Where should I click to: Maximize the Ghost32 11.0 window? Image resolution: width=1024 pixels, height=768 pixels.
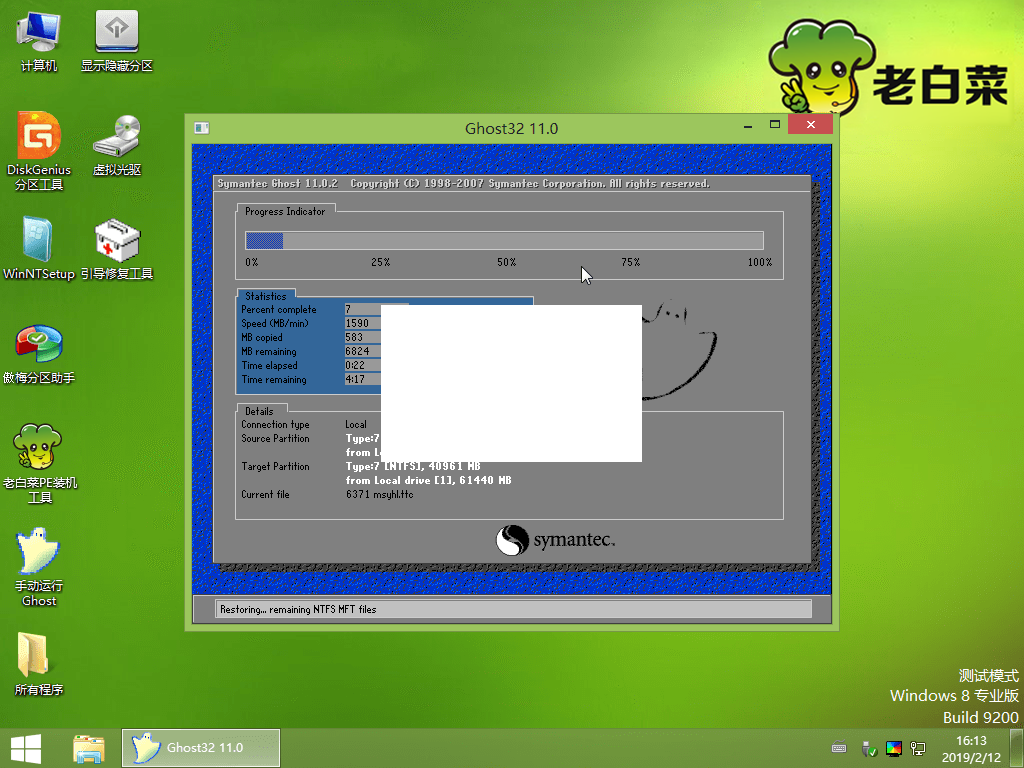pos(775,124)
